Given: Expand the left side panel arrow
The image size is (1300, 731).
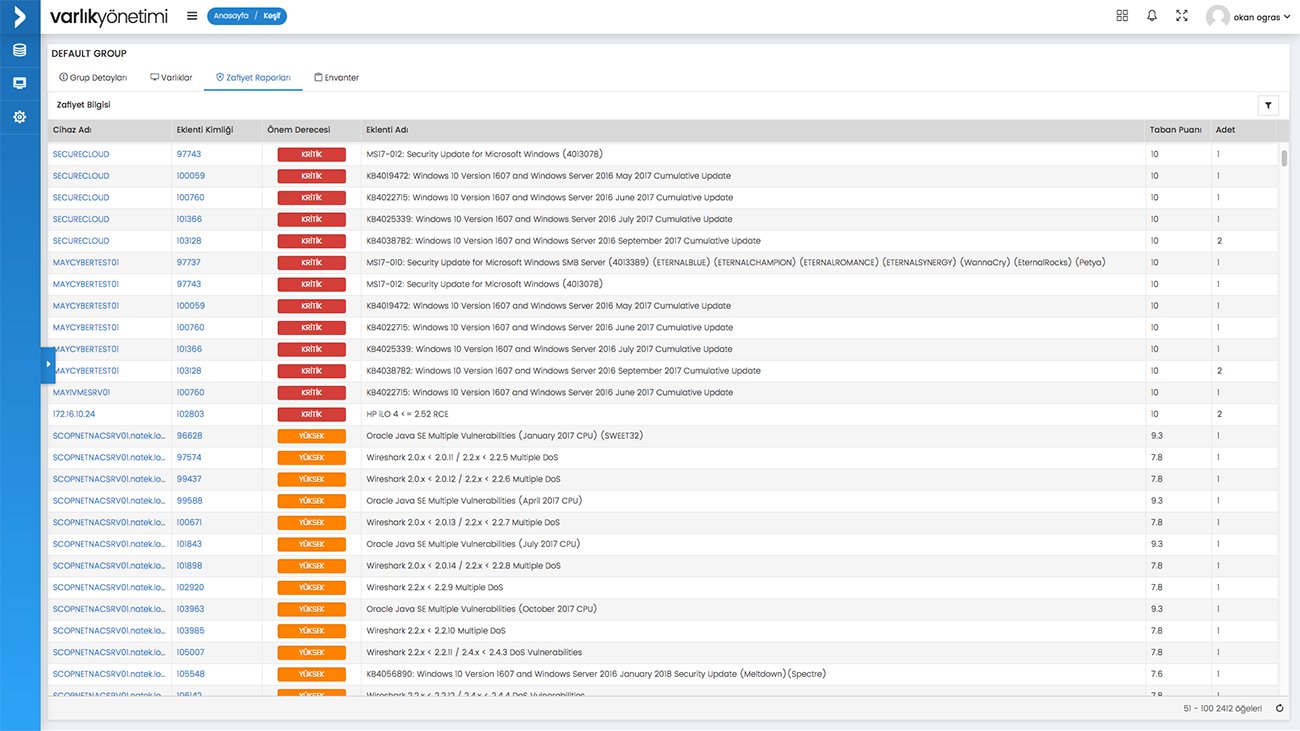Looking at the screenshot, I should pos(48,365).
